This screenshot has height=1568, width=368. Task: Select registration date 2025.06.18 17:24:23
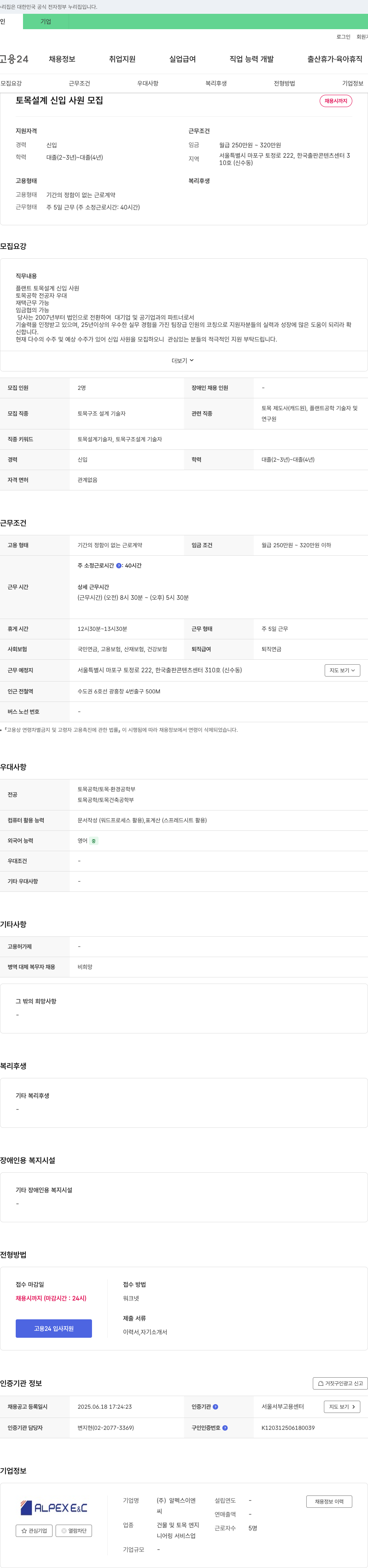pos(105,1407)
